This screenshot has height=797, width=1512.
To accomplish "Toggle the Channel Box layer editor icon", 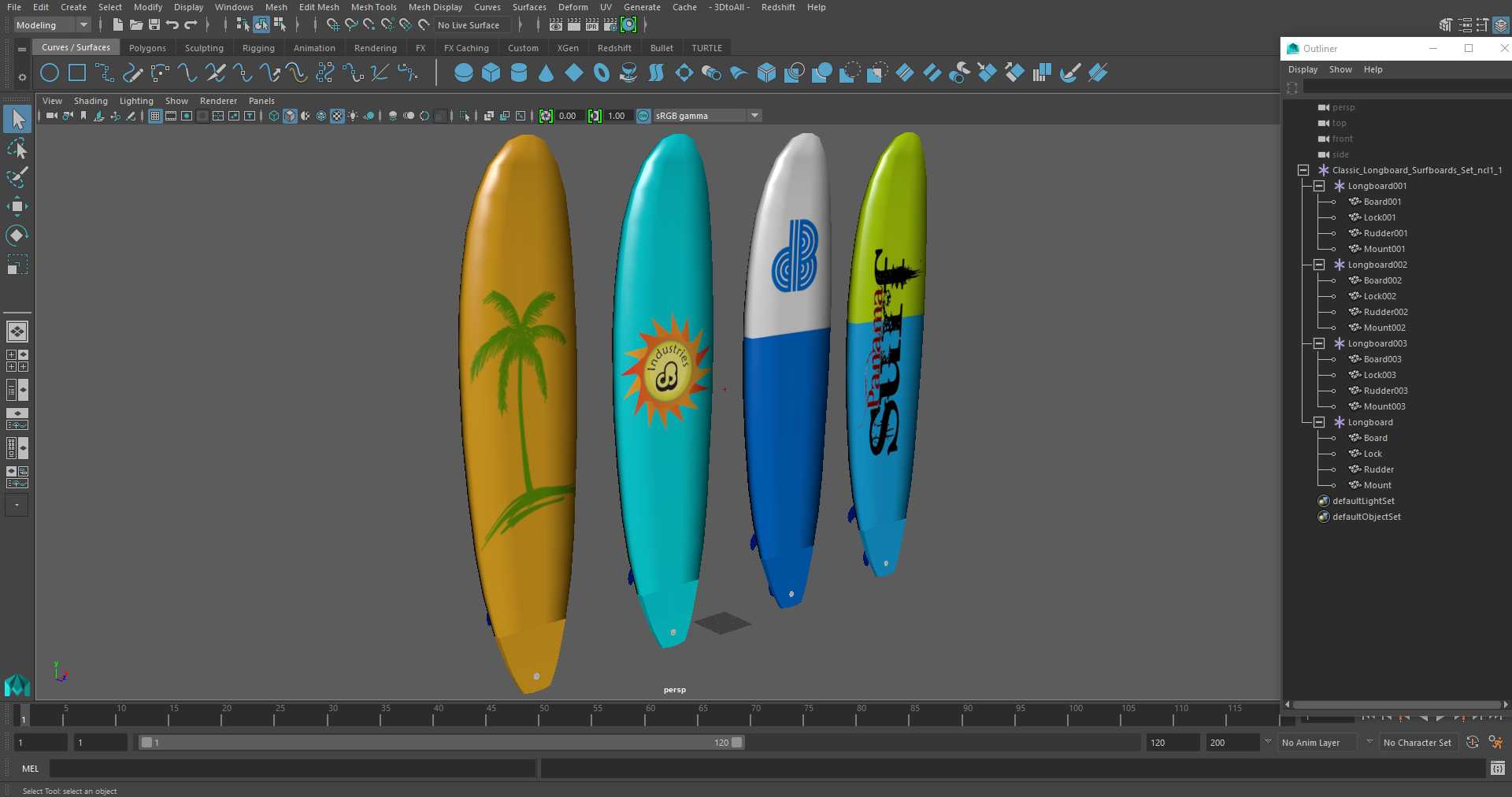I will pos(1501,25).
